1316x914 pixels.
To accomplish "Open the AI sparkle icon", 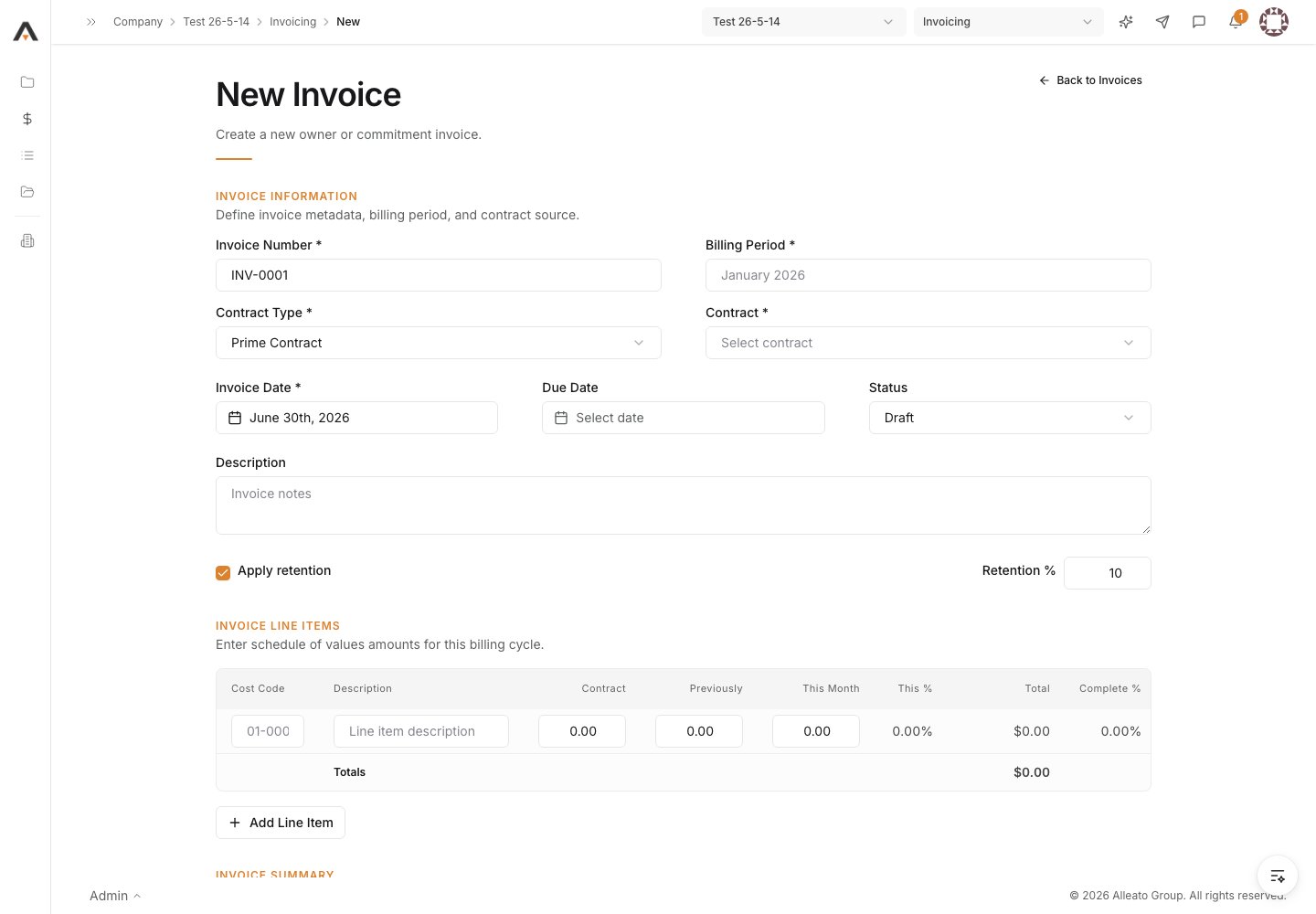I will [x=1126, y=22].
